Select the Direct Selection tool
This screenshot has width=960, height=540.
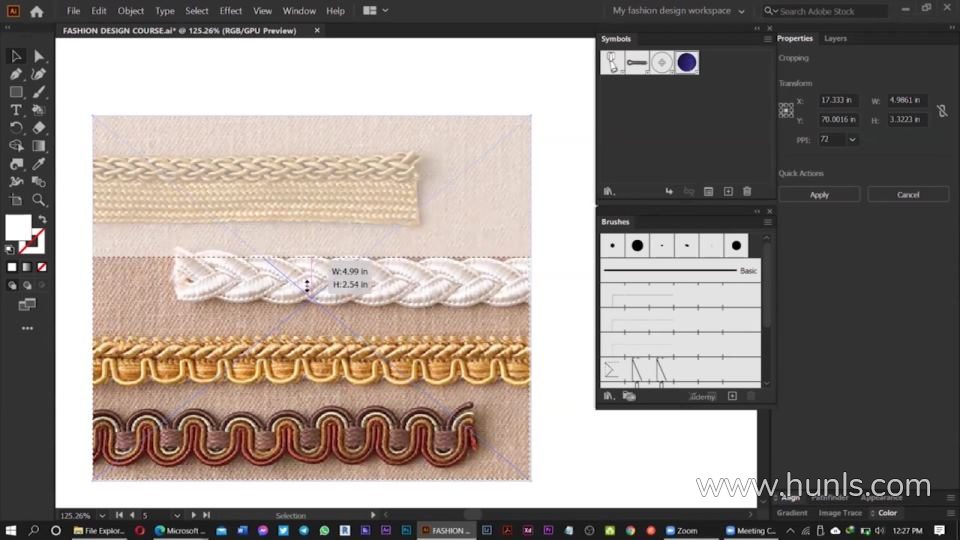point(39,56)
